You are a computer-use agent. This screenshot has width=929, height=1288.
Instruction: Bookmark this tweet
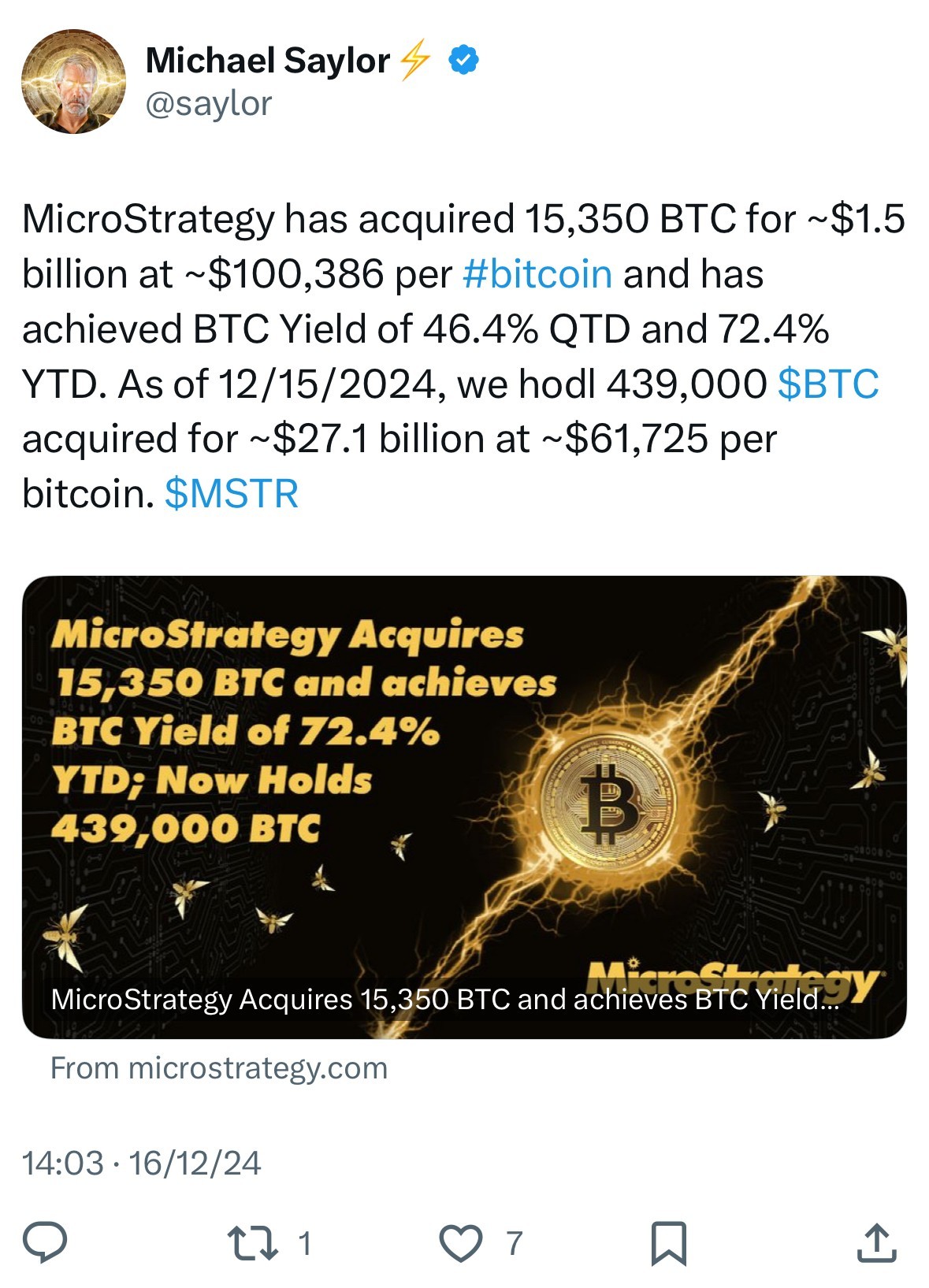[668, 1243]
